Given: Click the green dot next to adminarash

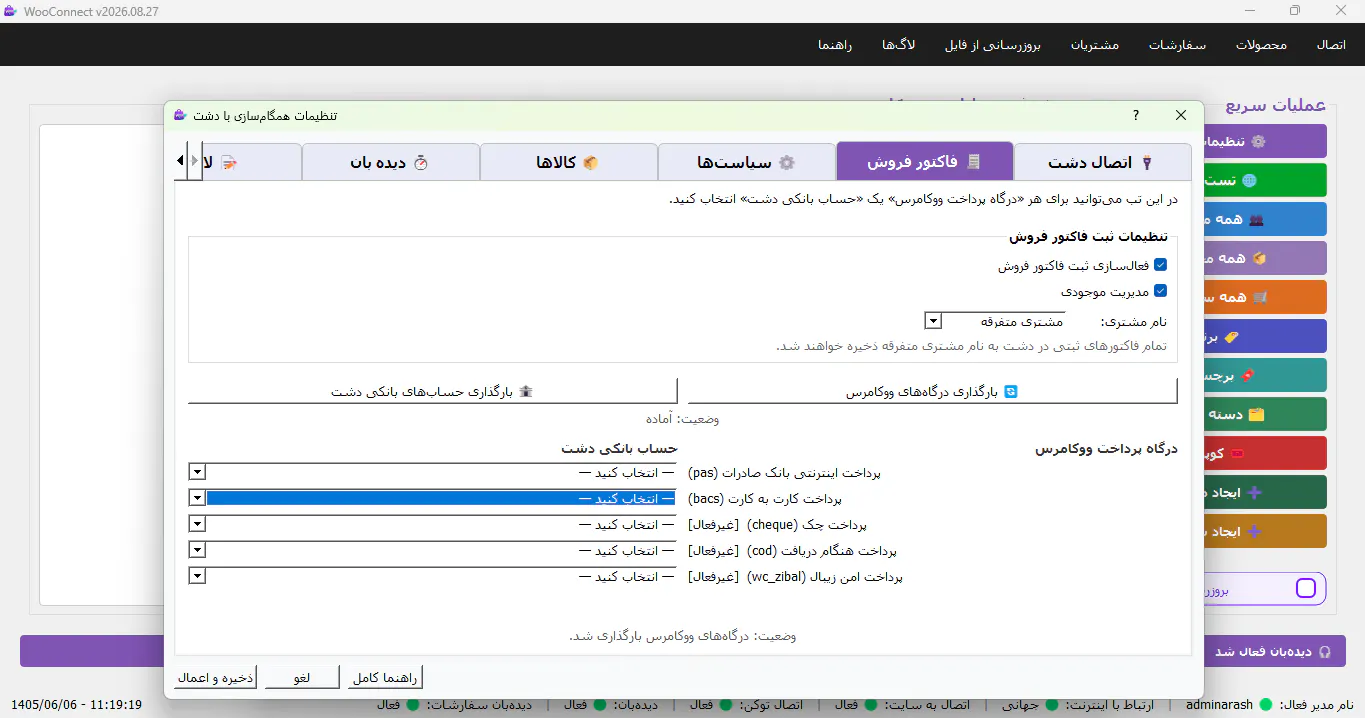Looking at the screenshot, I should [x=1266, y=705].
